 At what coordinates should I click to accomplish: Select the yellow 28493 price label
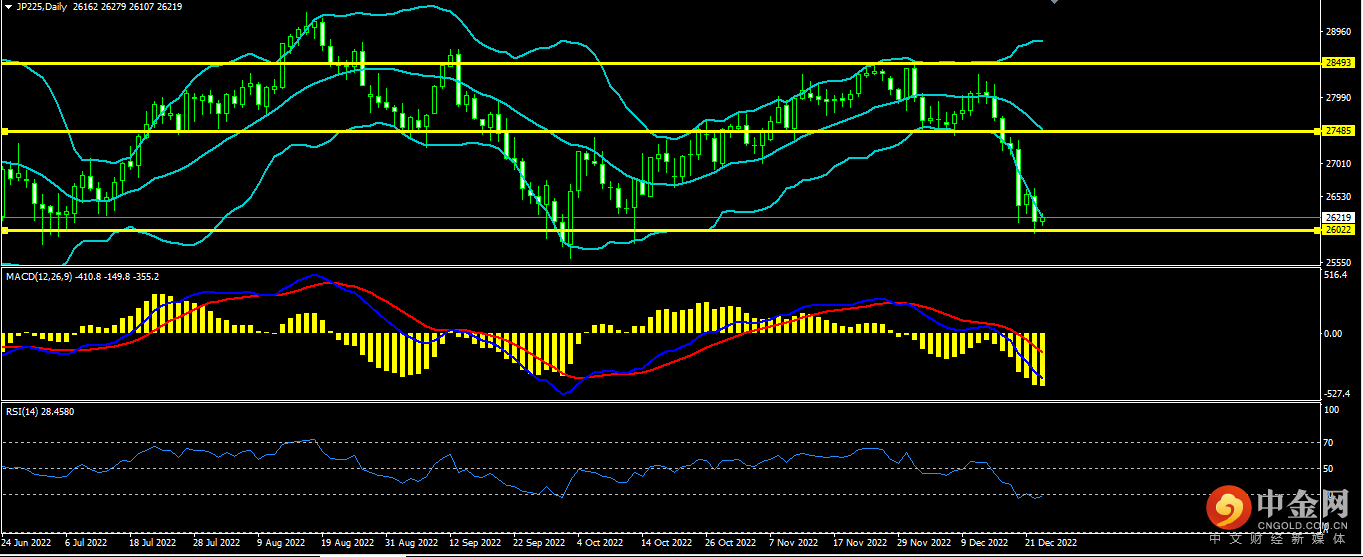(1337, 62)
